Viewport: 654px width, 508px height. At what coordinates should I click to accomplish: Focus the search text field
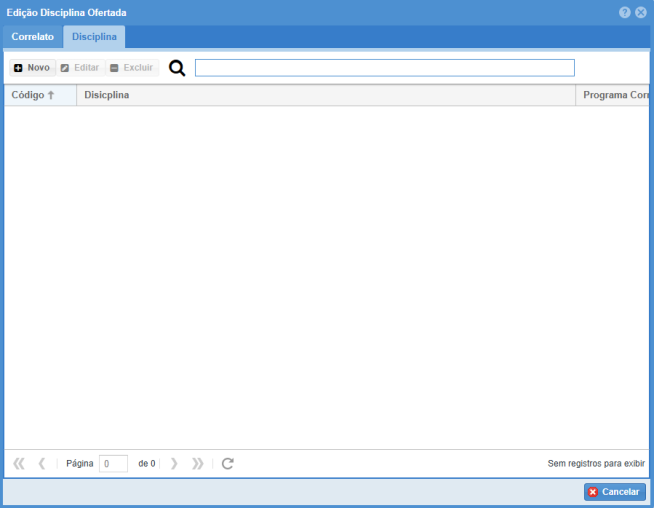pyautogui.click(x=384, y=68)
